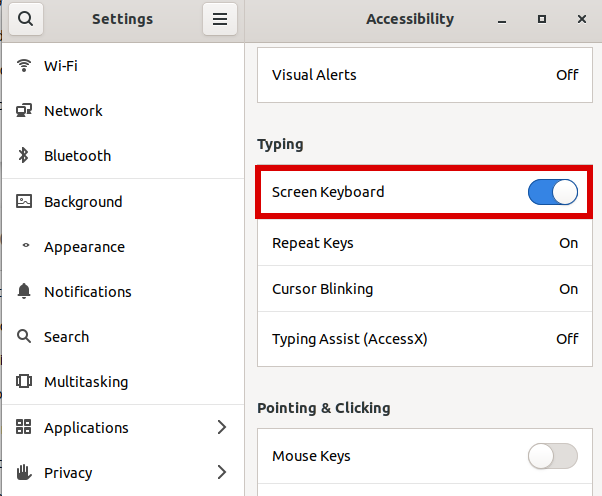Select Network in the sidebar
Viewport: 602px width, 496px height.
click(x=123, y=111)
